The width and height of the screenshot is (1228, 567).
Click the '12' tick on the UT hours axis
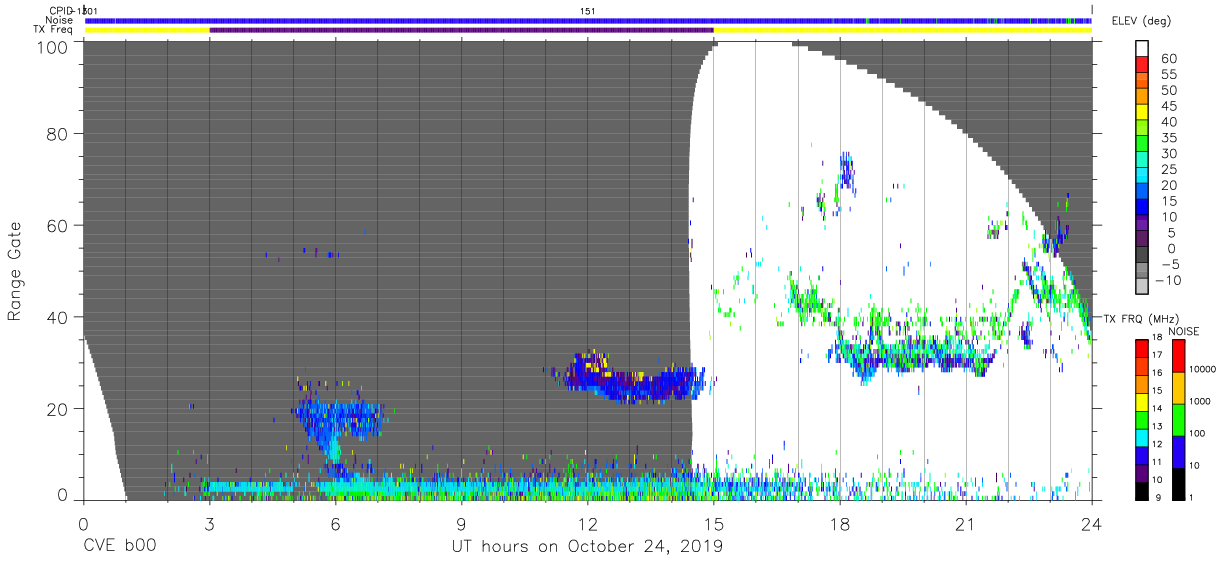tap(588, 524)
